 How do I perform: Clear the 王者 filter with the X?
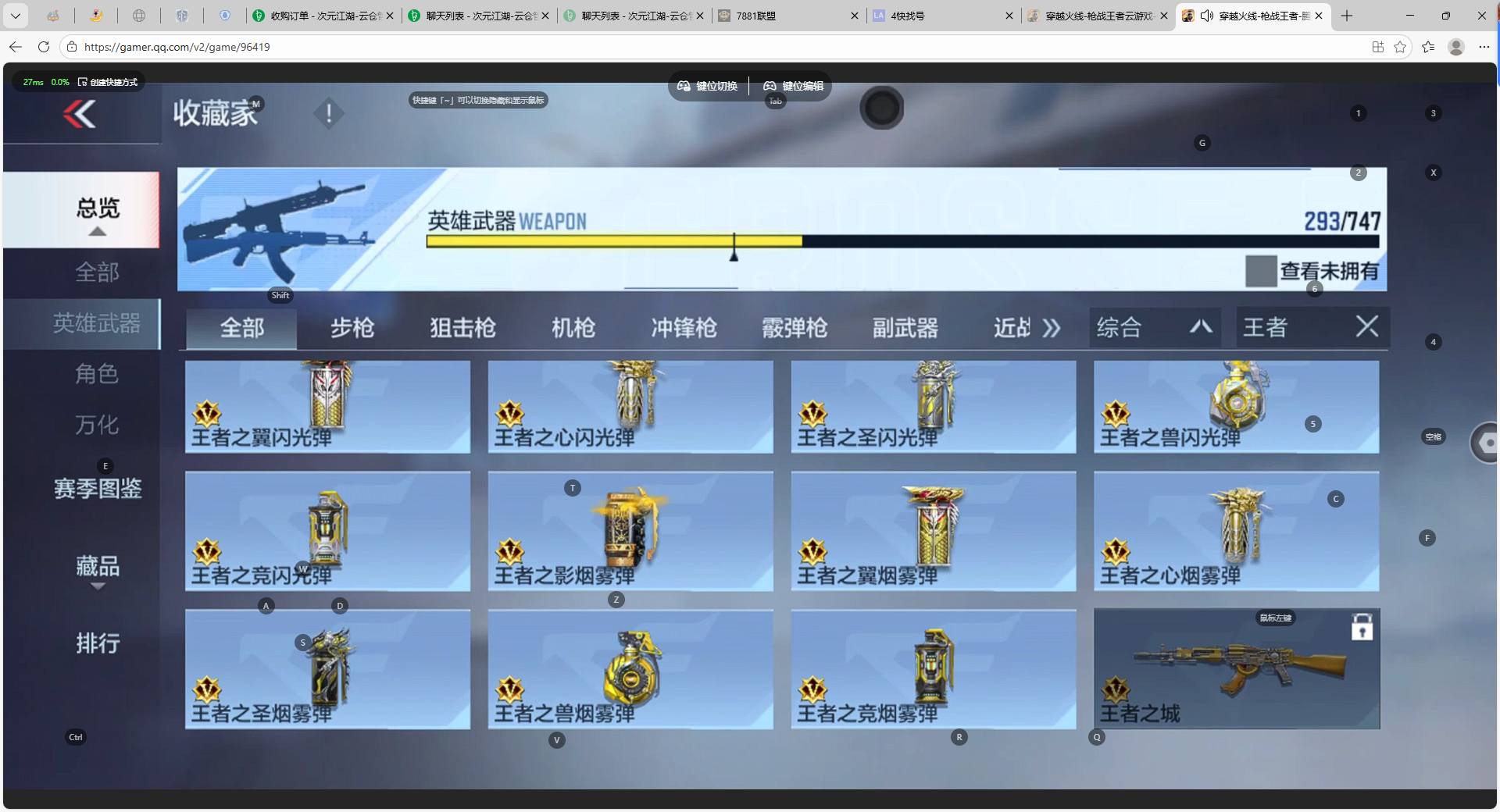[1366, 326]
